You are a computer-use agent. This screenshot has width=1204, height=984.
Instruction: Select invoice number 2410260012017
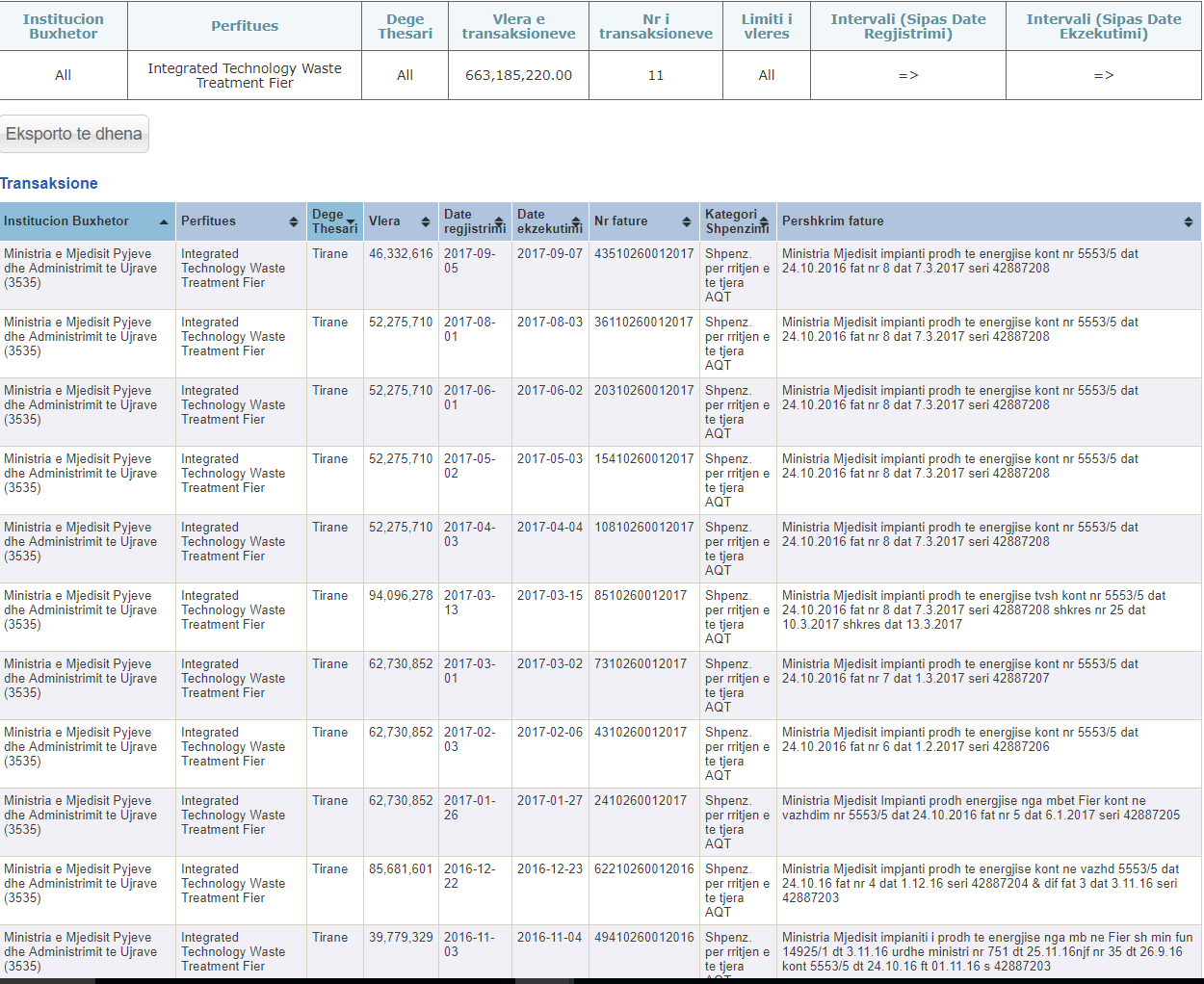click(x=641, y=801)
